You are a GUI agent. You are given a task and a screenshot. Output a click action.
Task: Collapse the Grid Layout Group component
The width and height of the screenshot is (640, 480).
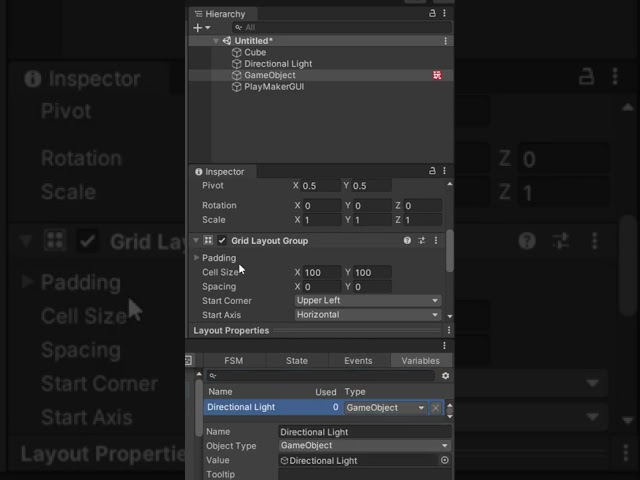tap(196, 240)
